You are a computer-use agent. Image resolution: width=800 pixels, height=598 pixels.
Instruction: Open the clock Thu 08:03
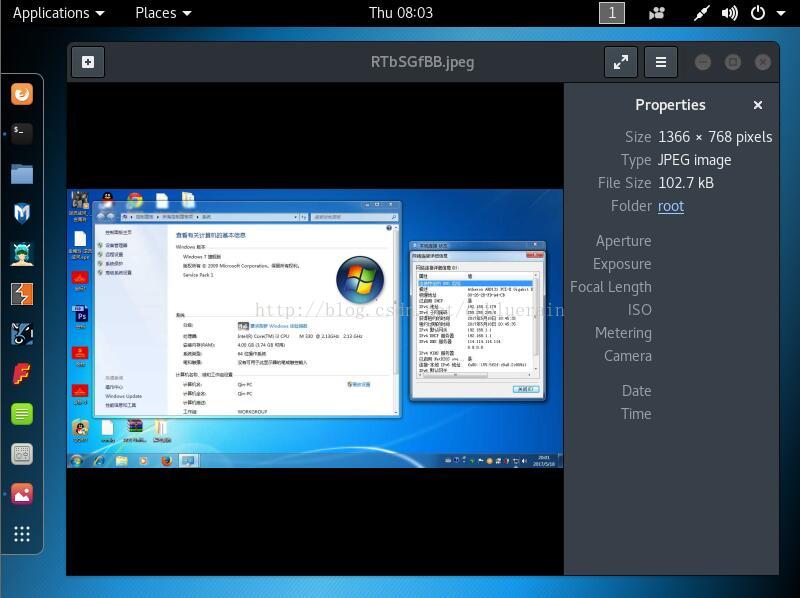click(401, 13)
